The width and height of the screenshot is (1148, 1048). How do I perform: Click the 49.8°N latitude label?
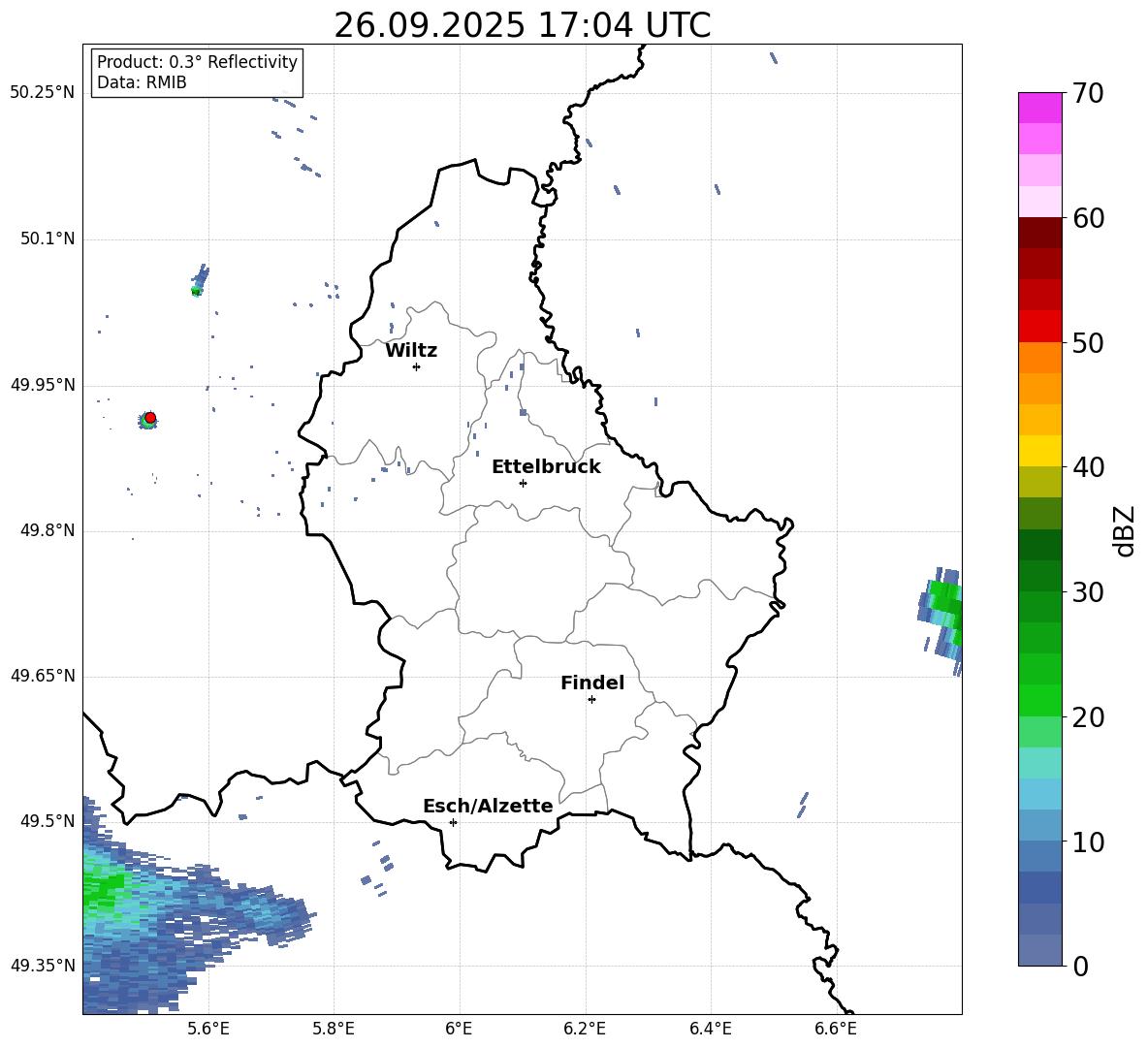coord(47,530)
